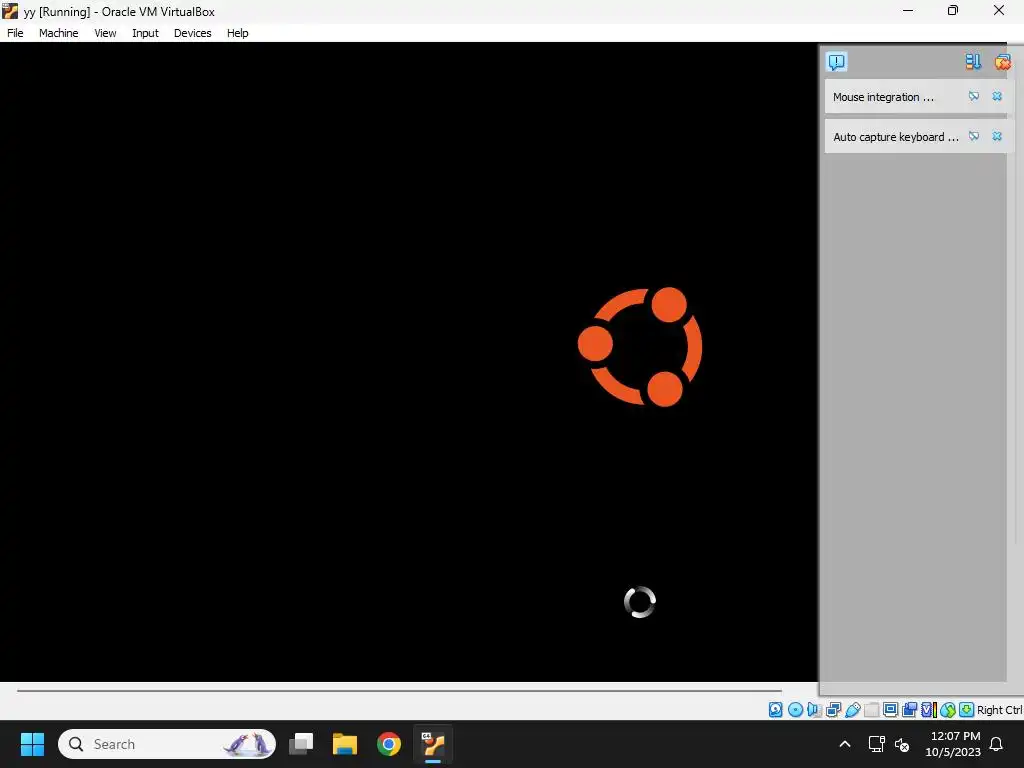This screenshot has width=1024, height=768.
Task: Suppress the Auto capture keyboard notification
Action: tap(974, 136)
